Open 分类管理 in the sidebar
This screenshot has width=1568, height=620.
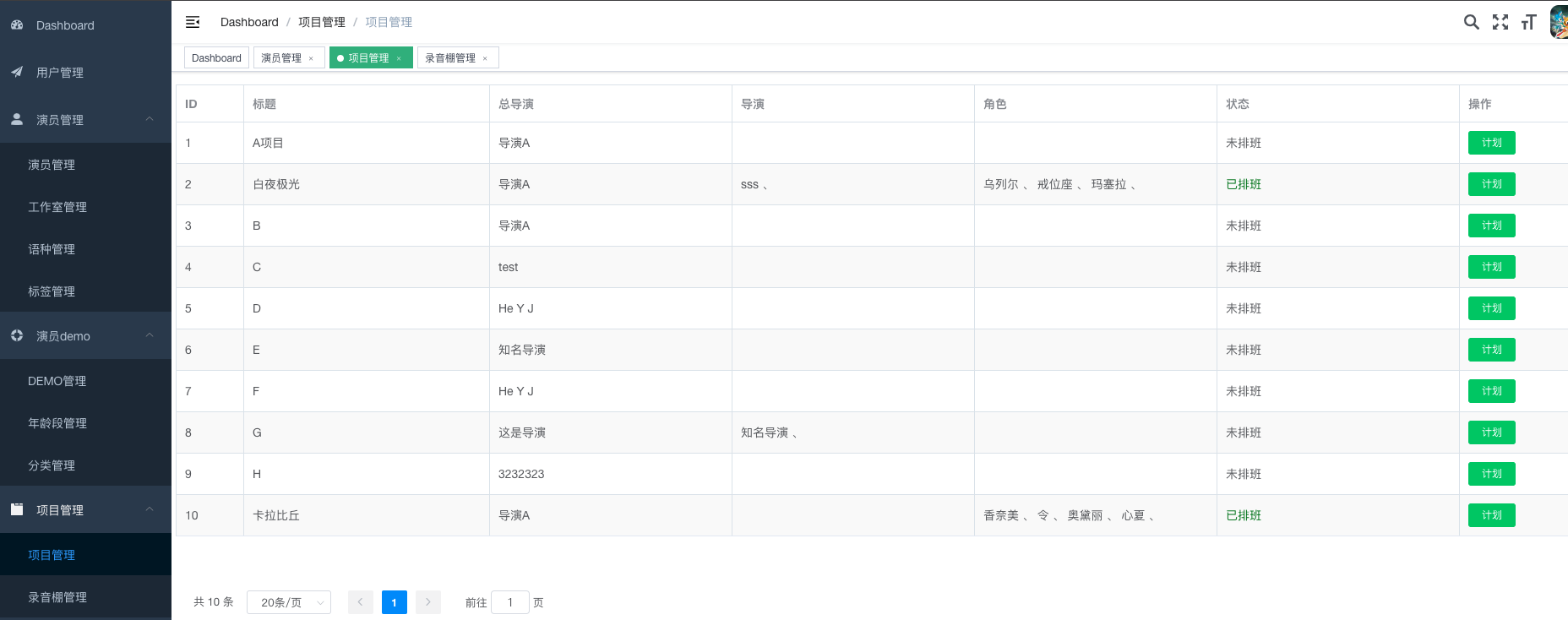pyautogui.click(x=85, y=465)
